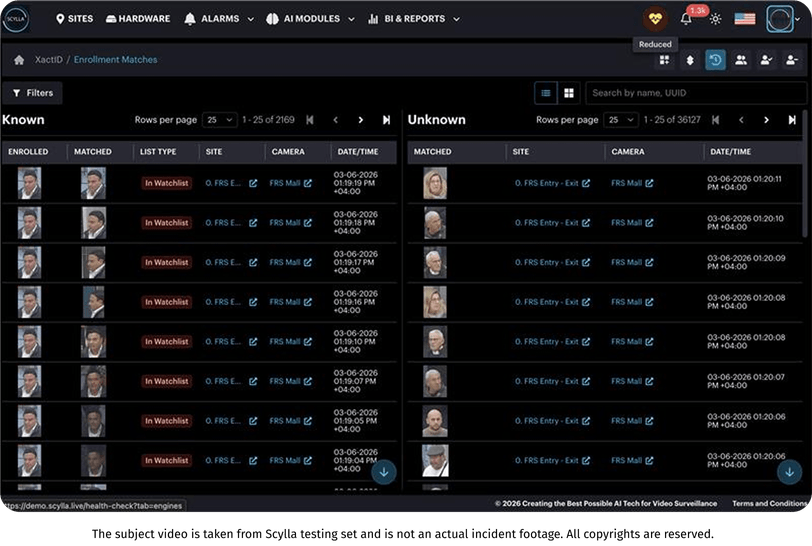The height and width of the screenshot is (546, 812).
Task: Click the Enrollment Matches breadcrumb
Action: (x=115, y=60)
